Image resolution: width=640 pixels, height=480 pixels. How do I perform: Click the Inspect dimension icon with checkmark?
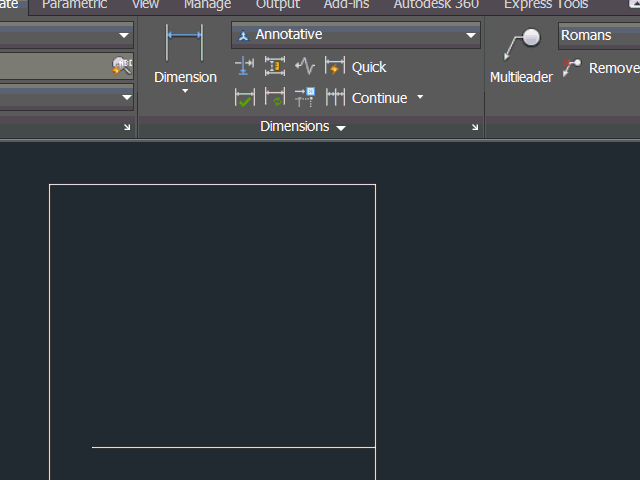coord(244,98)
